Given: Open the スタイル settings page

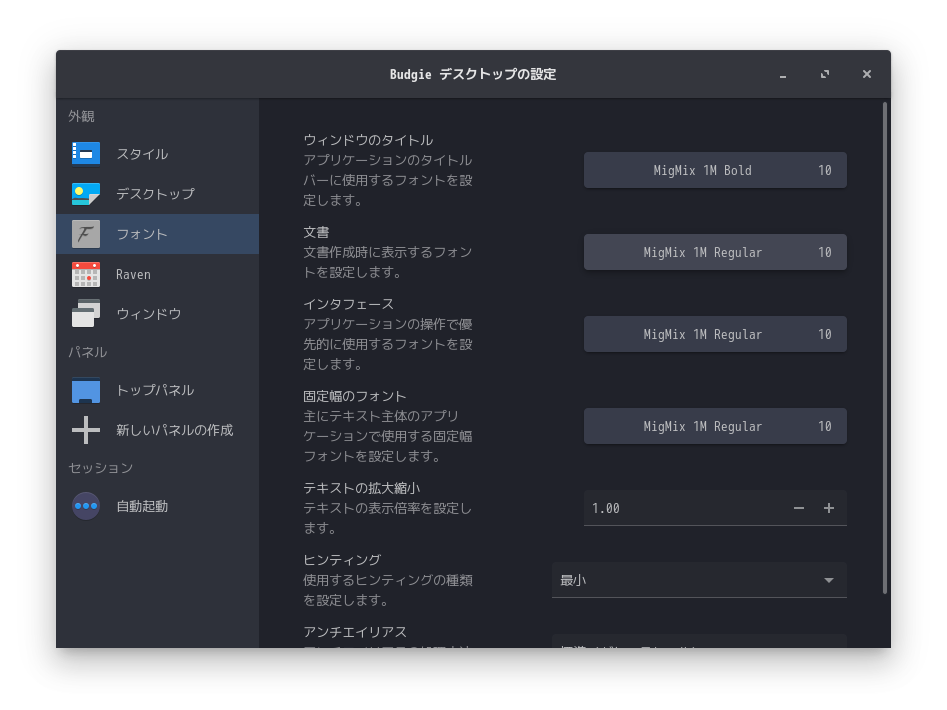Looking at the screenshot, I should (x=158, y=154).
